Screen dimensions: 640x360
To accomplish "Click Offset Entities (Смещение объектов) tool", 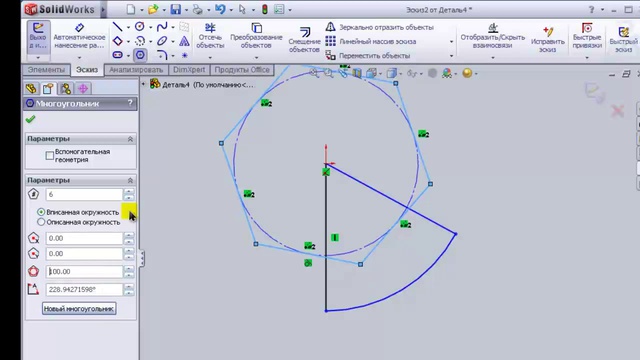I will click(304, 40).
